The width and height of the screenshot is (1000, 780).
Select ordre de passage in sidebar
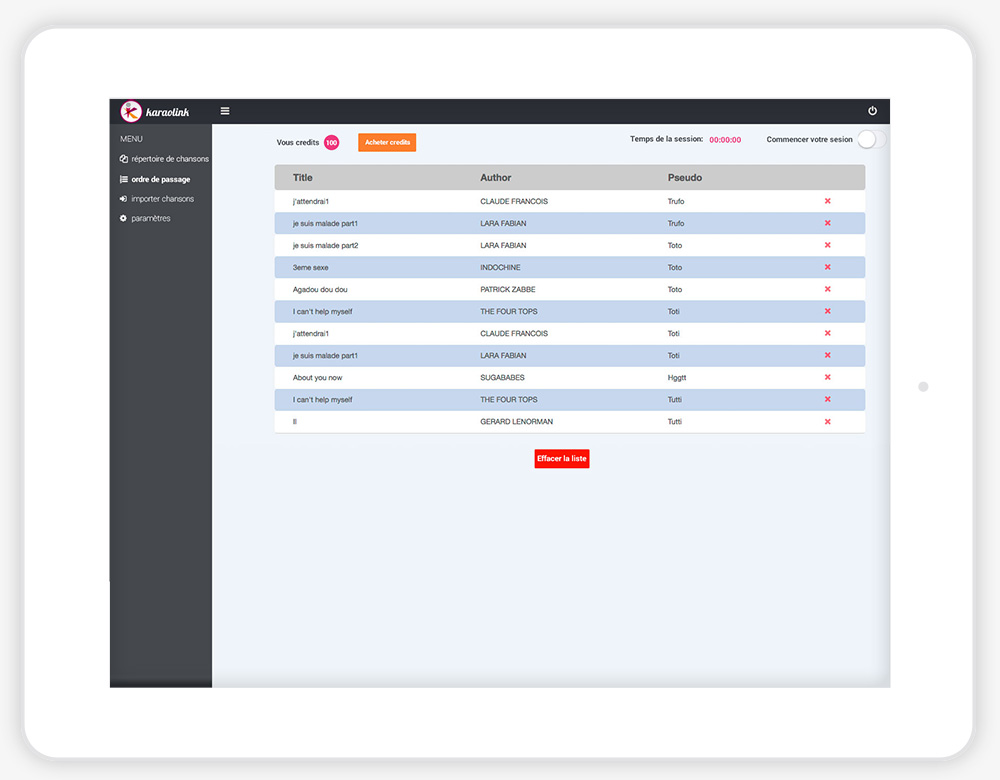[160, 179]
